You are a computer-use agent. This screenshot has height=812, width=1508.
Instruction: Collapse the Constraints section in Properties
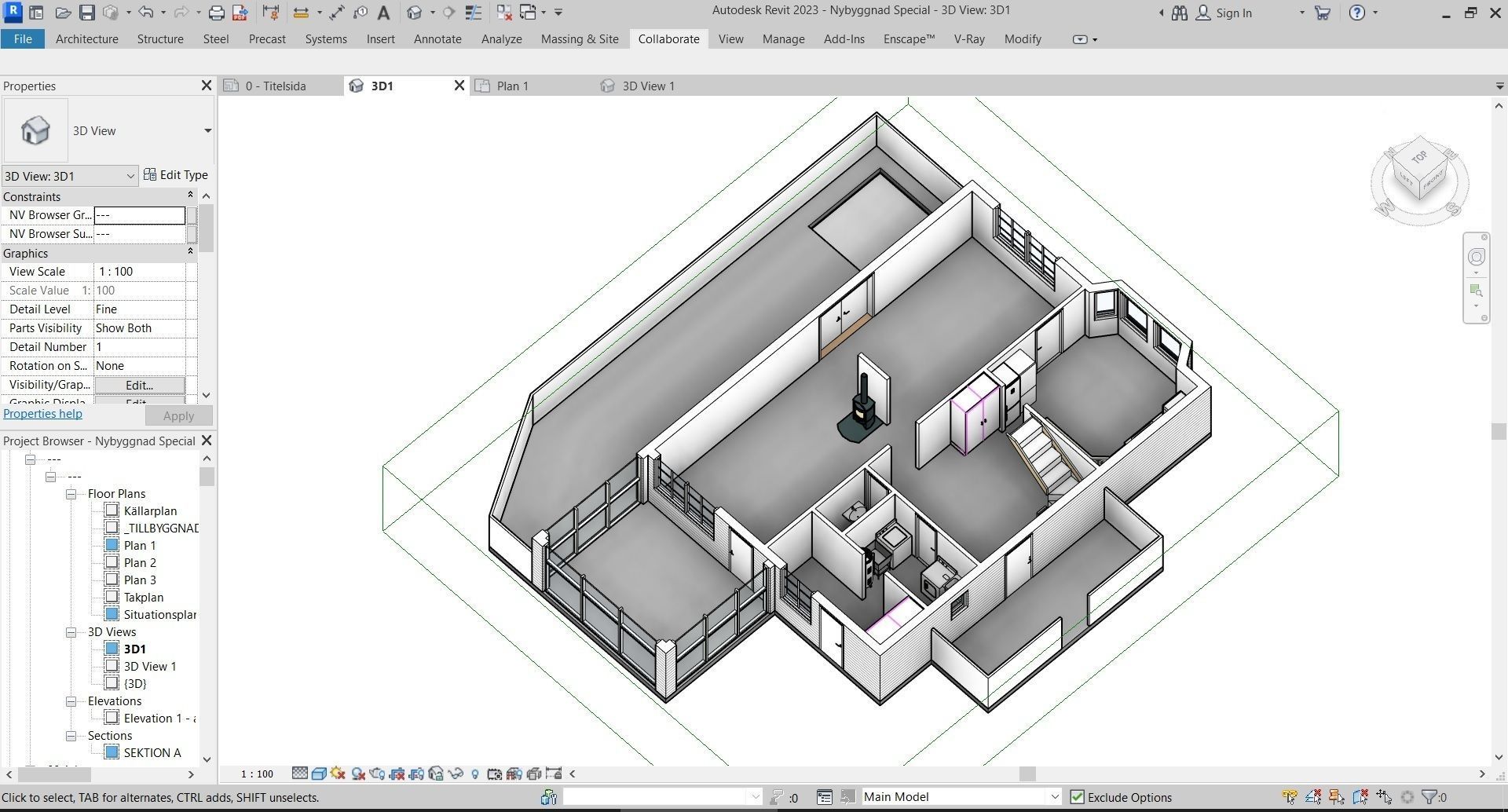coord(190,195)
